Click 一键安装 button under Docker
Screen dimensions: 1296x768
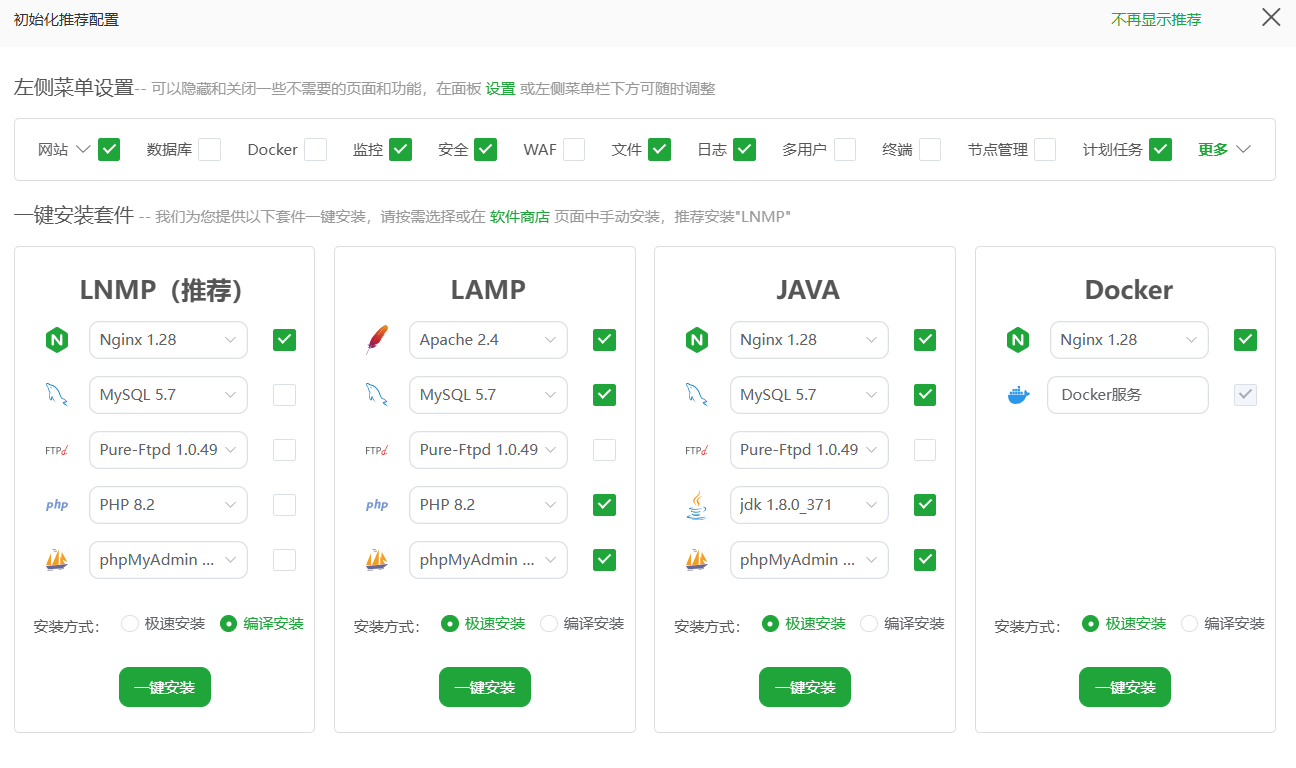(1125, 687)
